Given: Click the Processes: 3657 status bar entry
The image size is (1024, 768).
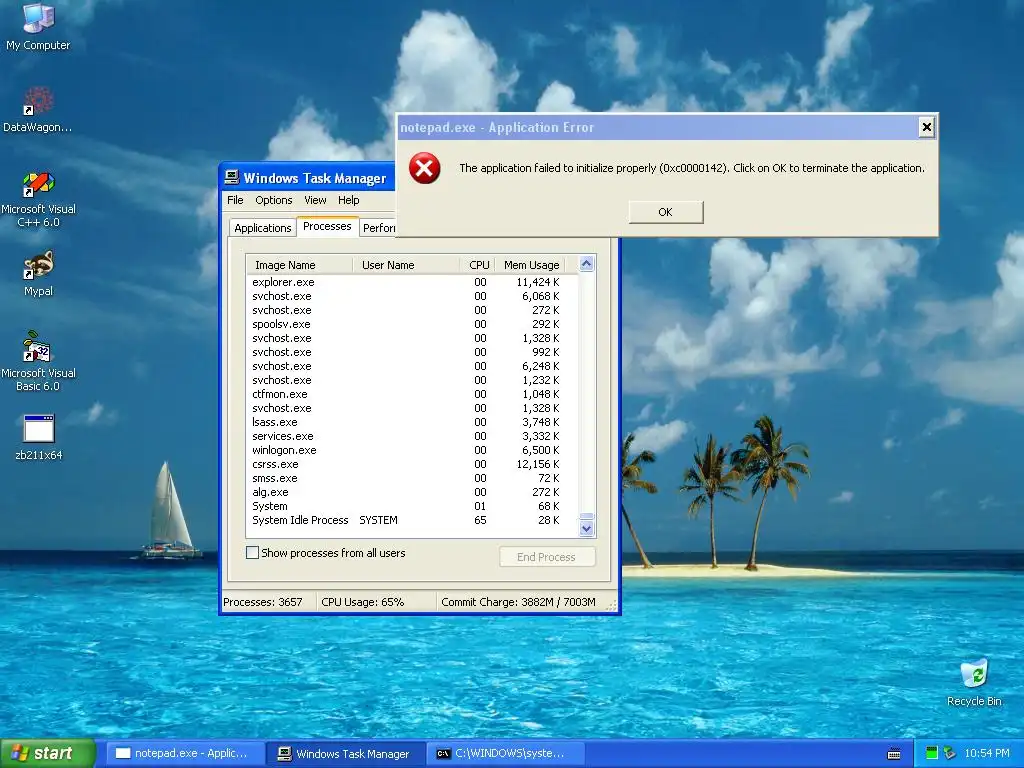Looking at the screenshot, I should click(x=268, y=602).
